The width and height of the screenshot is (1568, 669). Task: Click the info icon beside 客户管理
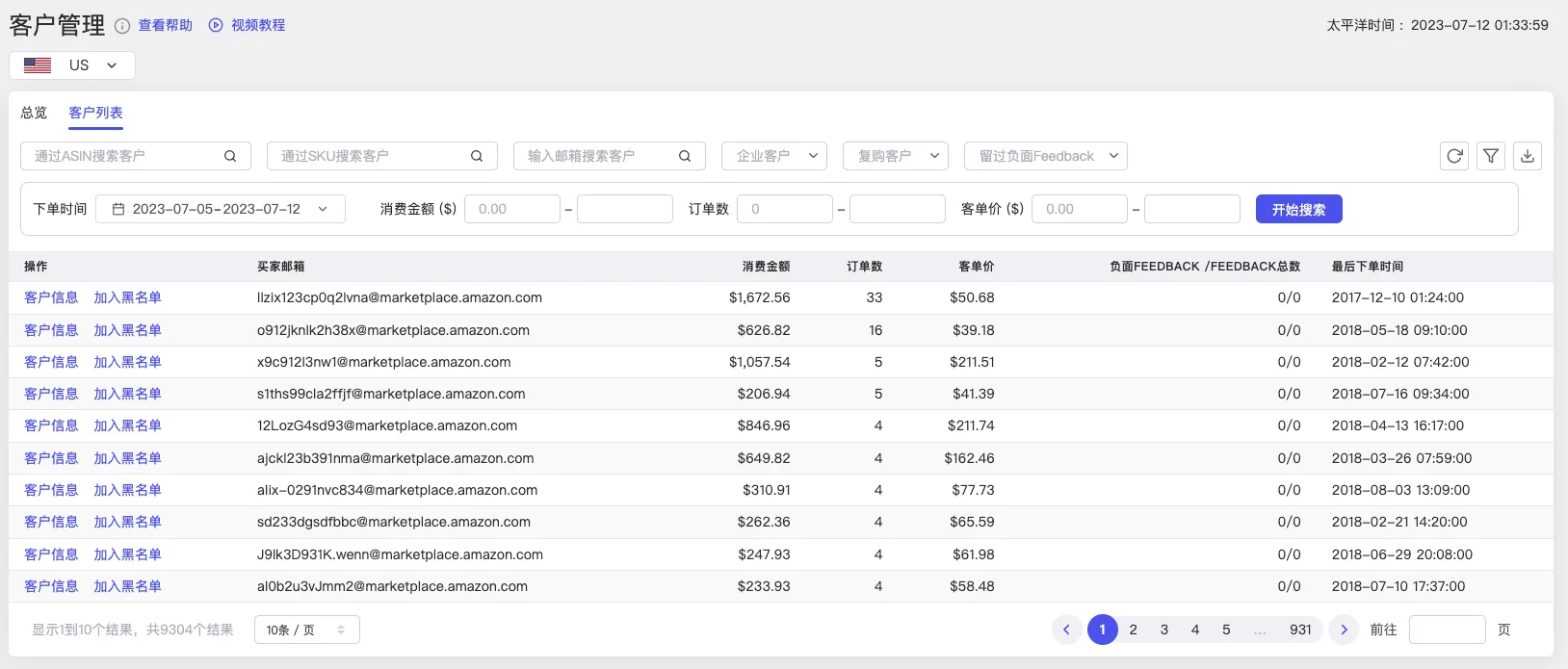(x=122, y=26)
